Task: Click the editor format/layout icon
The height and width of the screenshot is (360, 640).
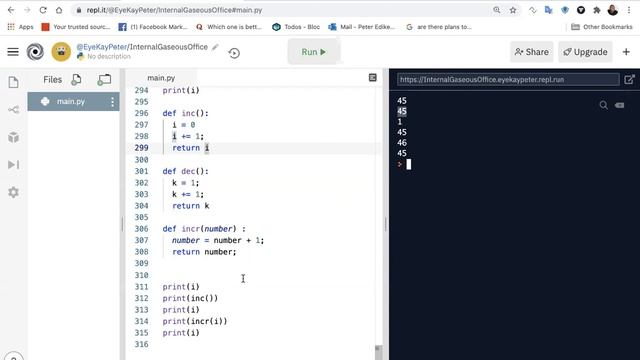Action: point(373,78)
